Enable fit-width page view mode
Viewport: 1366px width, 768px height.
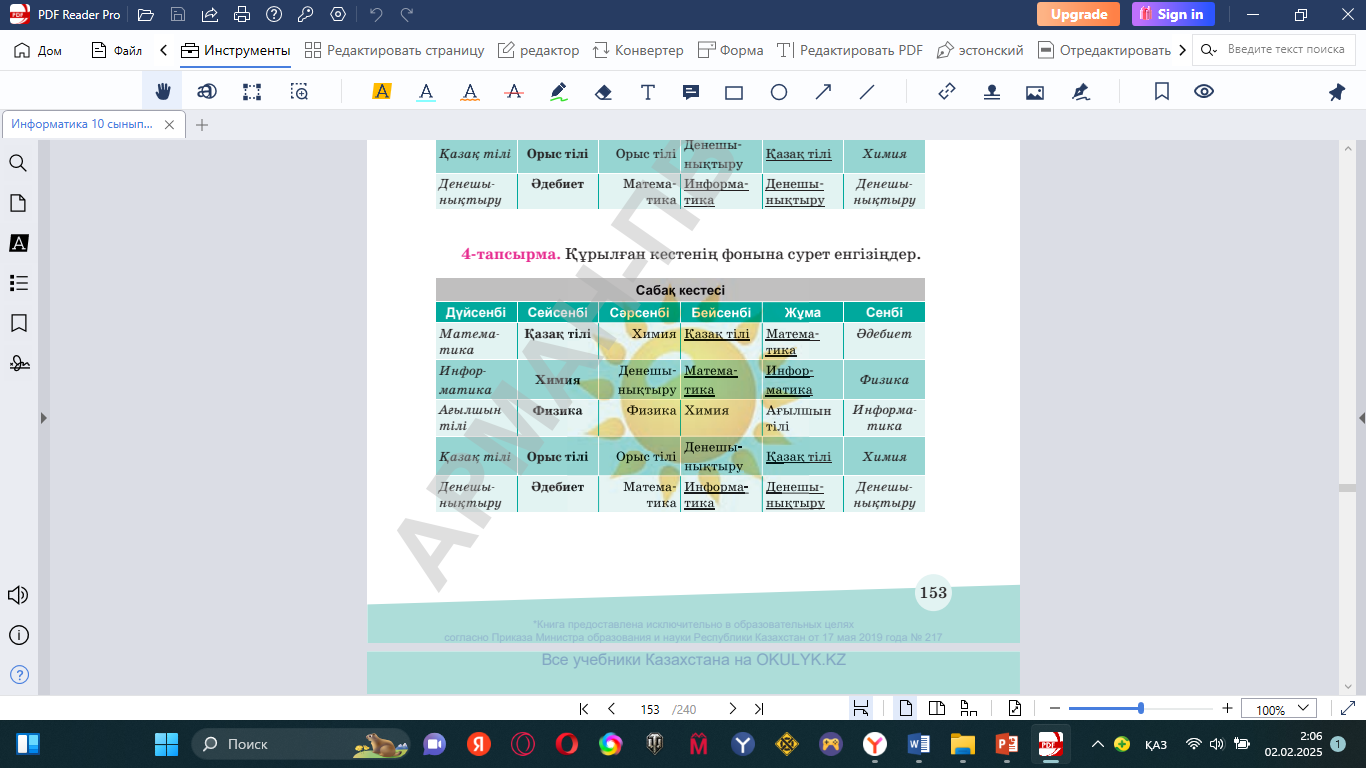860,709
